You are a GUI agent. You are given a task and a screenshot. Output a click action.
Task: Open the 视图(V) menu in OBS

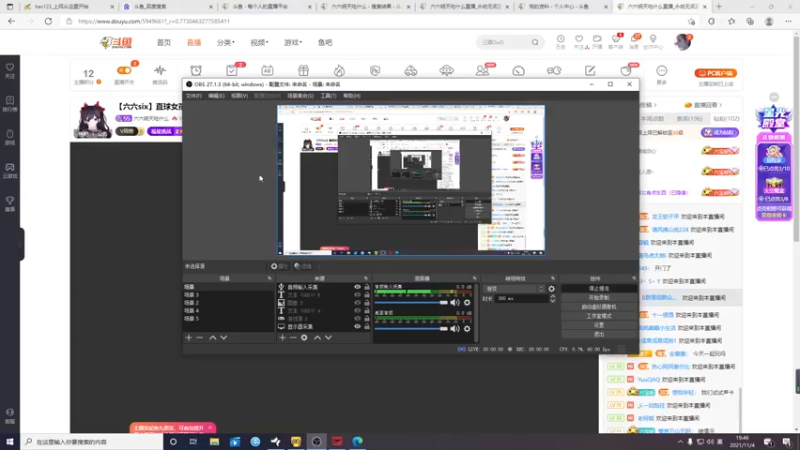click(239, 96)
